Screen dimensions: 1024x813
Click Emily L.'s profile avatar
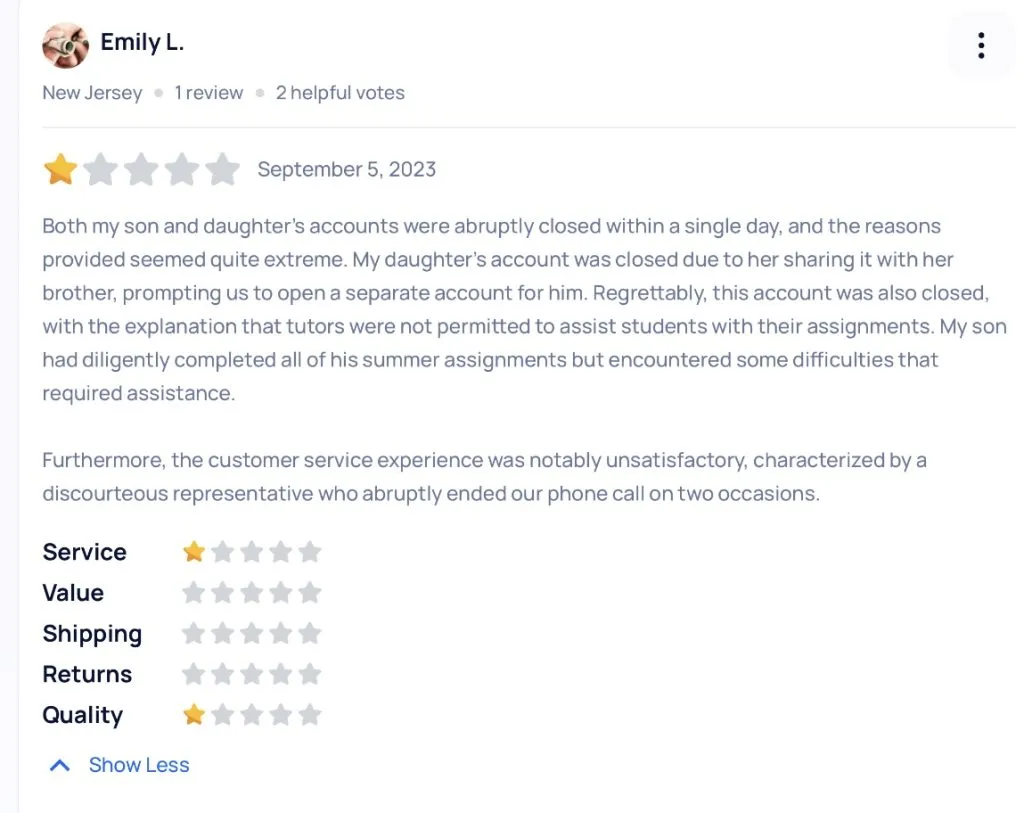point(65,45)
